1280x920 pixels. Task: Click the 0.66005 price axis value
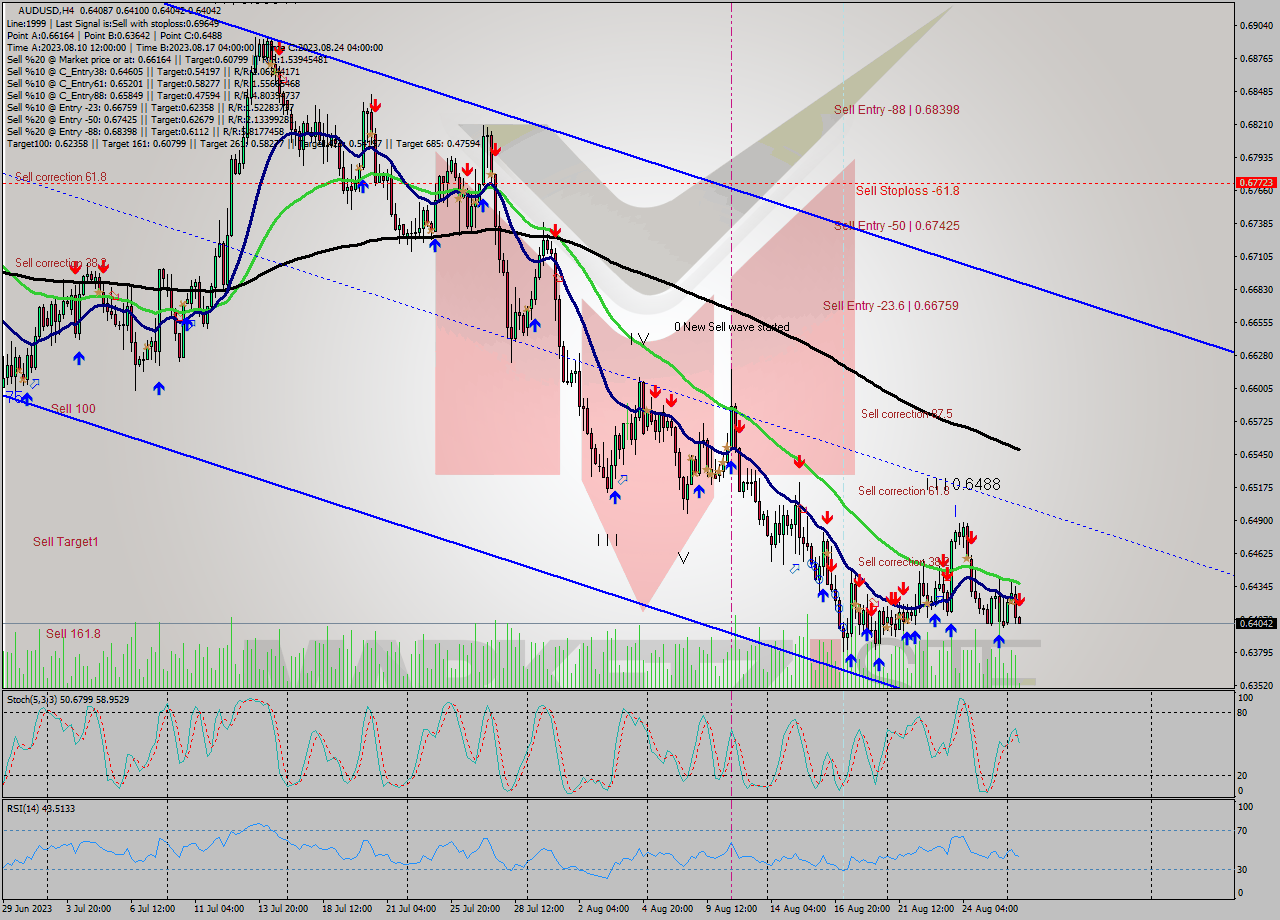click(x=1256, y=389)
